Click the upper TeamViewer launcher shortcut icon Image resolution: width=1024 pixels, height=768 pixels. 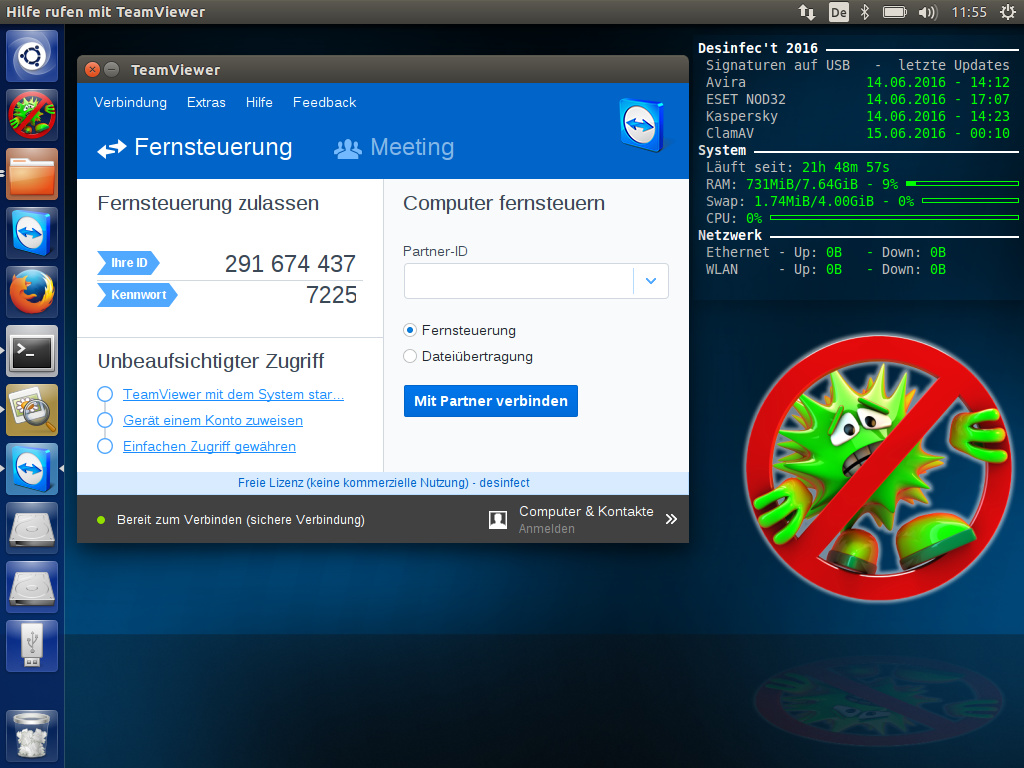pos(32,233)
